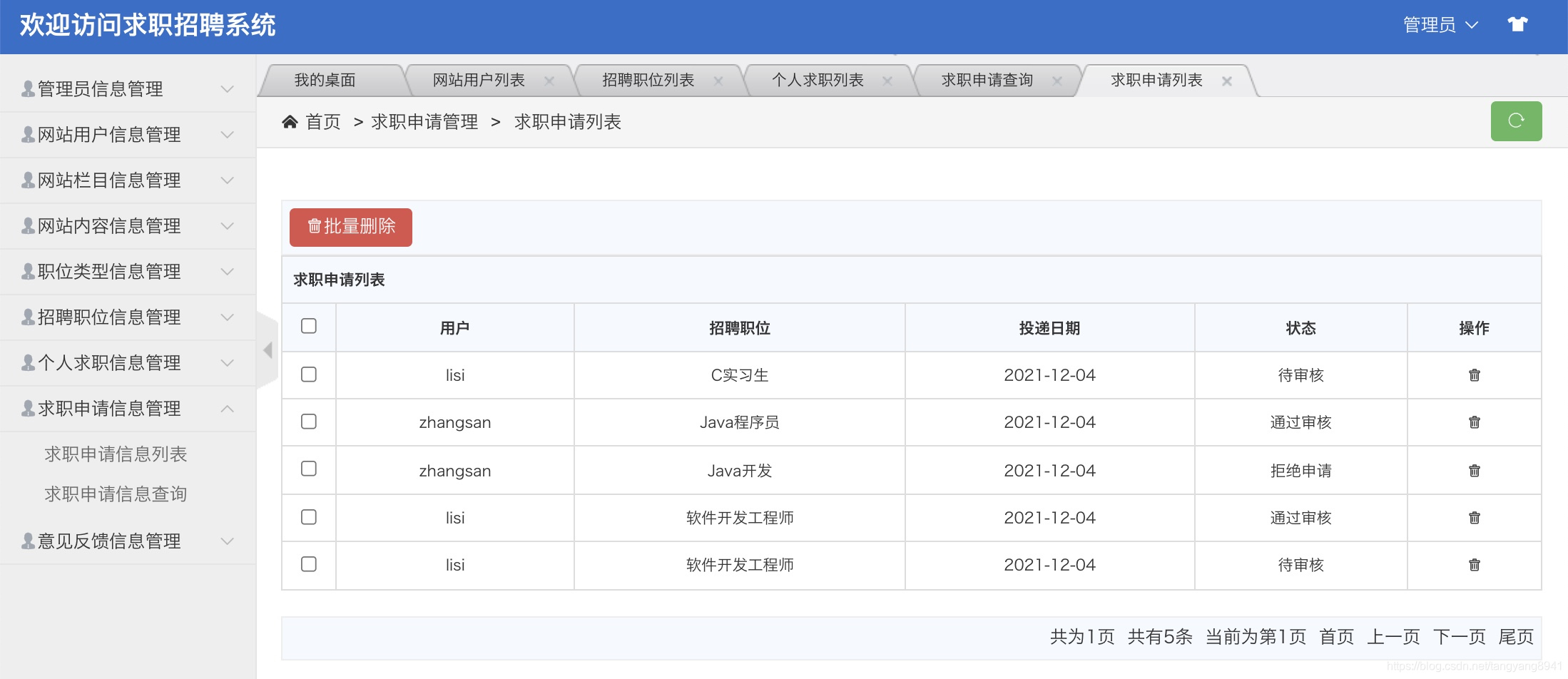Check the box for lisi 通过审核 row

coord(309,517)
